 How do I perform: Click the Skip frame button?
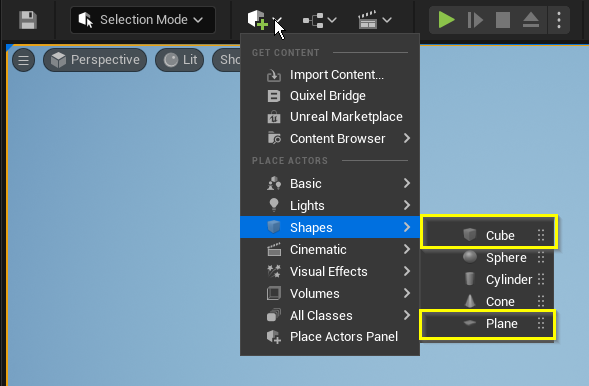[x=475, y=20]
